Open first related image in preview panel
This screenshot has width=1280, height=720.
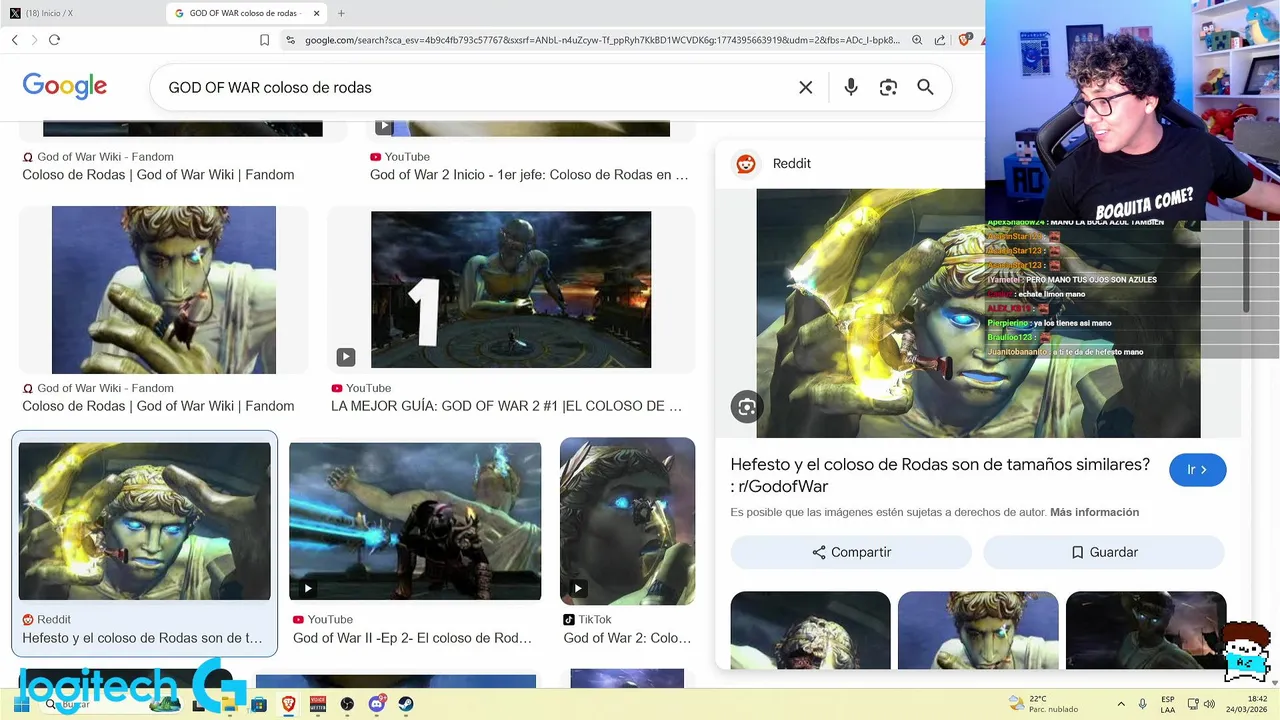810,630
